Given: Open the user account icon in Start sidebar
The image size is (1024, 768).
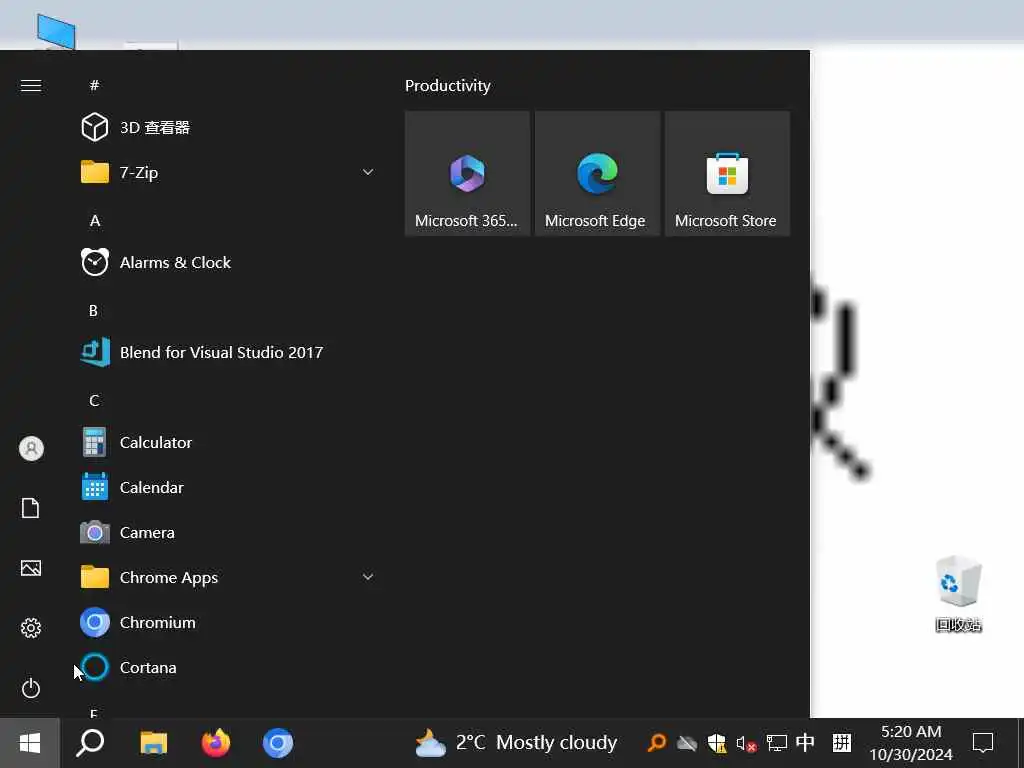Looking at the screenshot, I should 31,449.
